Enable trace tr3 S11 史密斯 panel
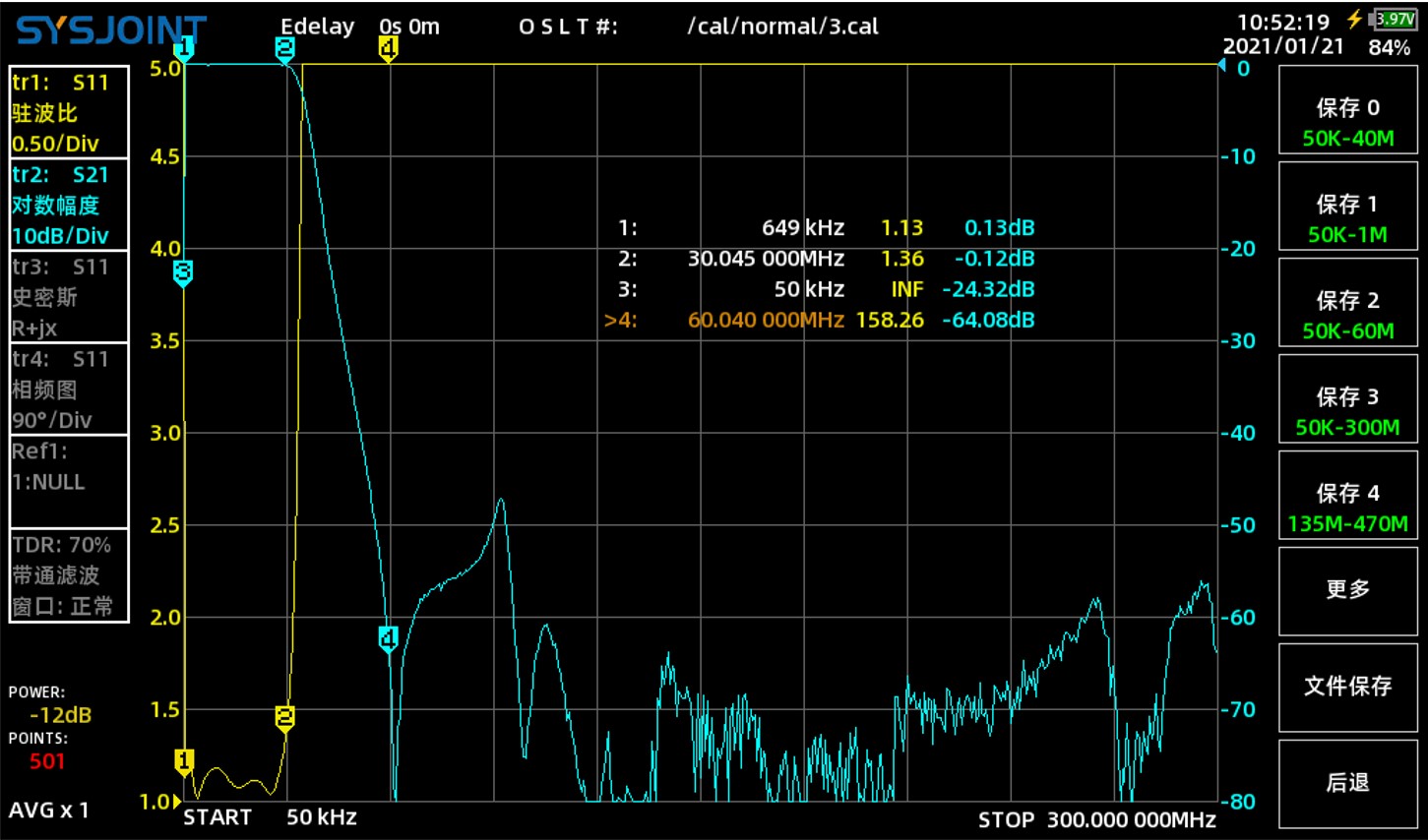 point(69,297)
